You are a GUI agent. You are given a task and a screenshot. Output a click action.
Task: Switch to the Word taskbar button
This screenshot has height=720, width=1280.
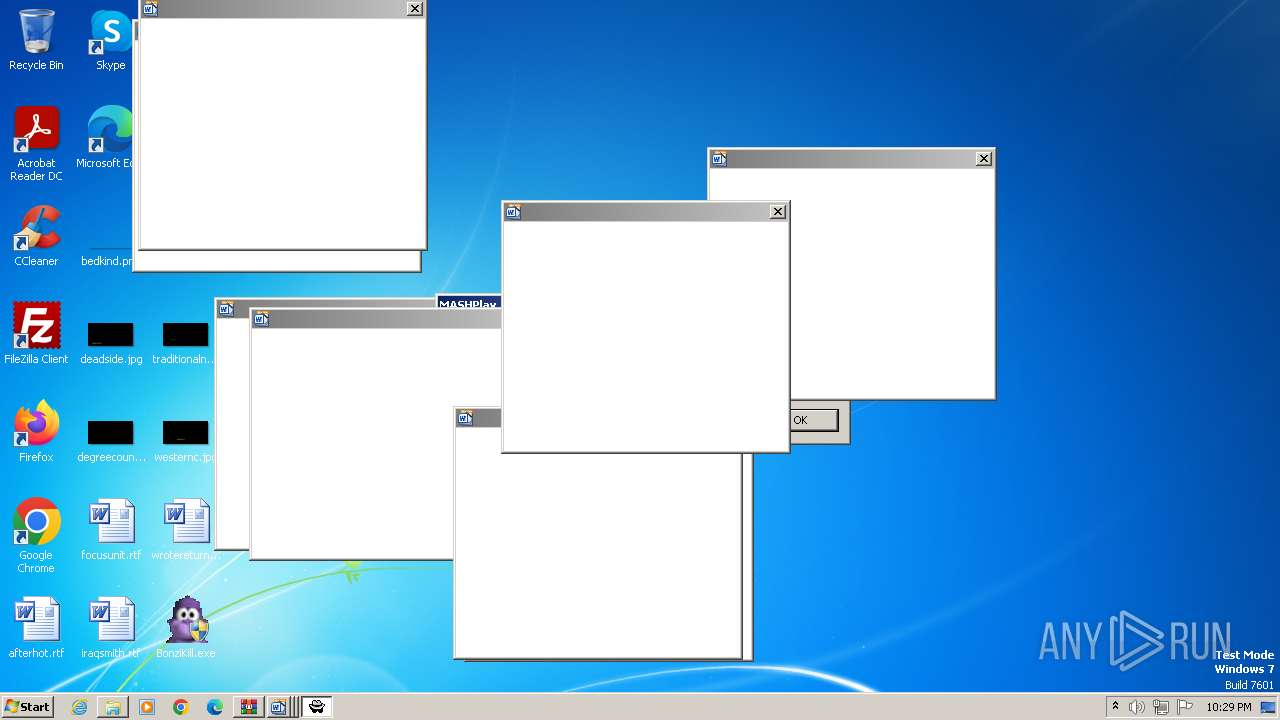tap(279, 707)
